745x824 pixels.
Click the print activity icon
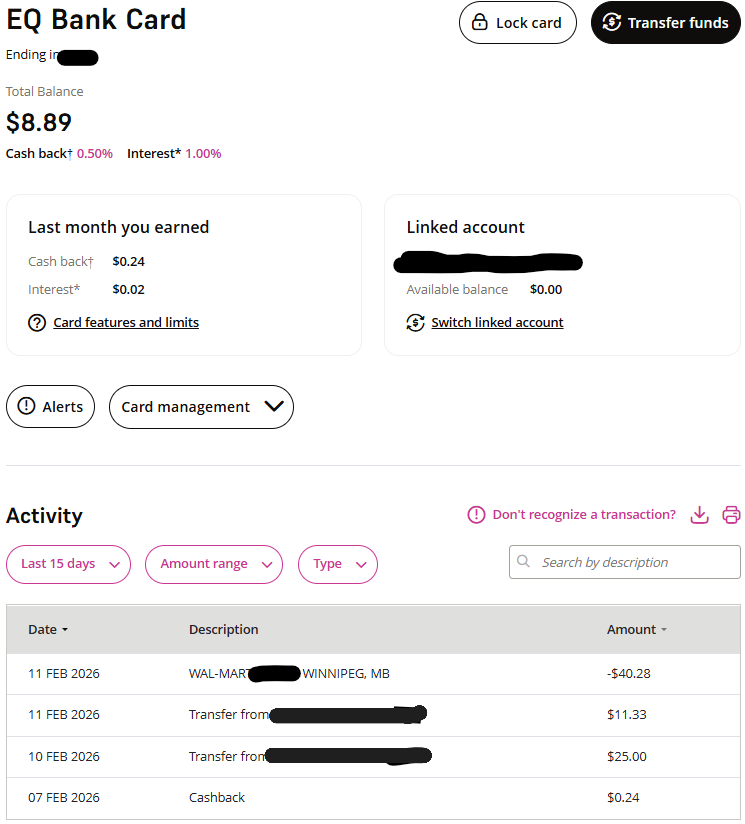pos(731,515)
